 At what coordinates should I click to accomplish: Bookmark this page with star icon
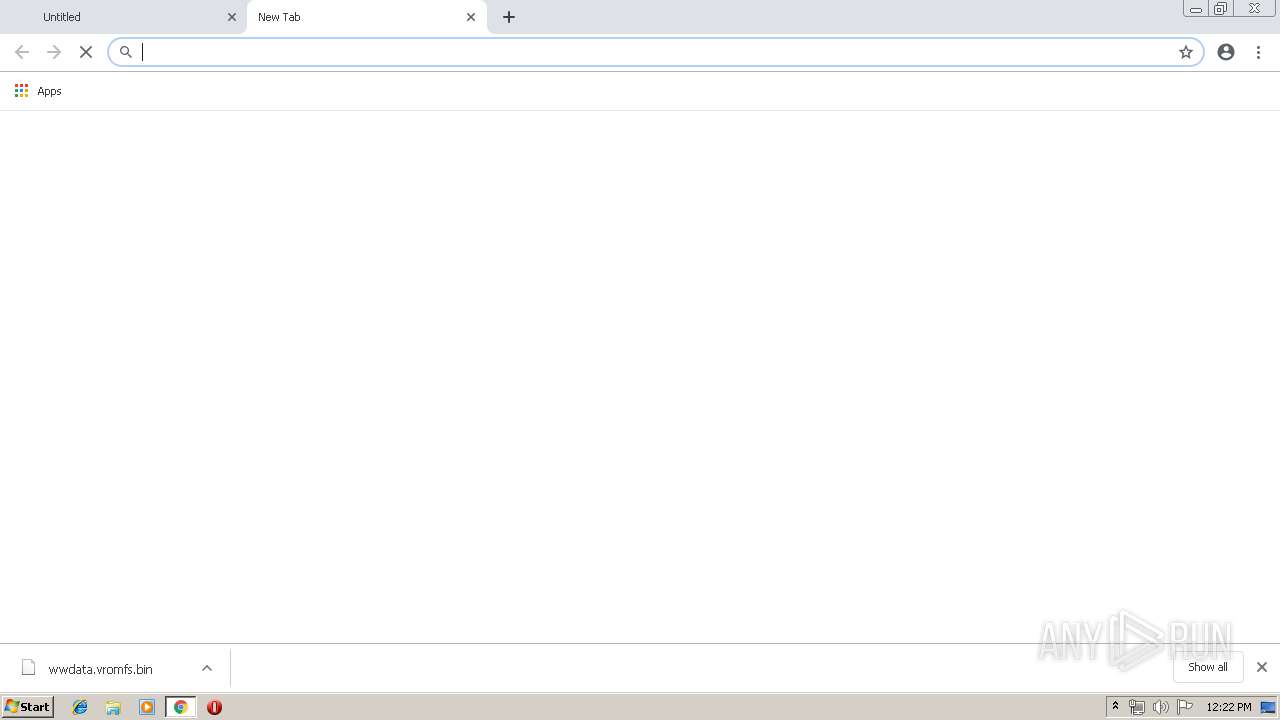click(x=1186, y=52)
